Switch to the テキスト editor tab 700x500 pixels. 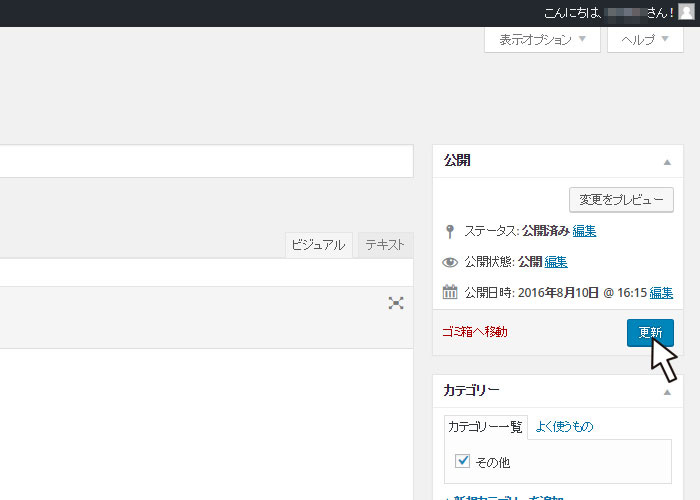(x=385, y=245)
